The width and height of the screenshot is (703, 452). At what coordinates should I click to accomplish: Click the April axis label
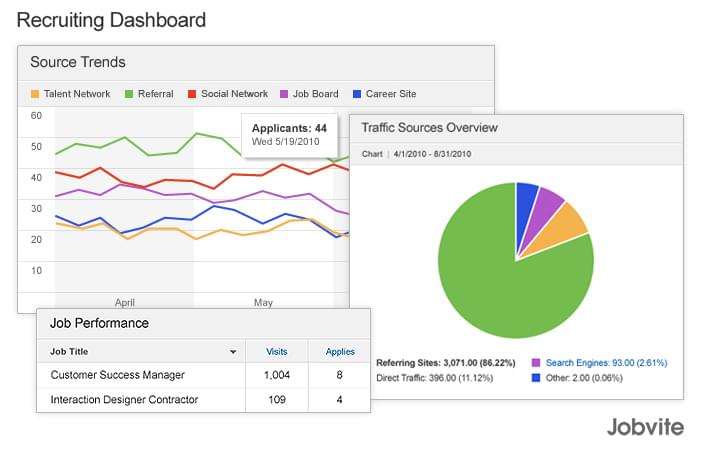tap(125, 303)
